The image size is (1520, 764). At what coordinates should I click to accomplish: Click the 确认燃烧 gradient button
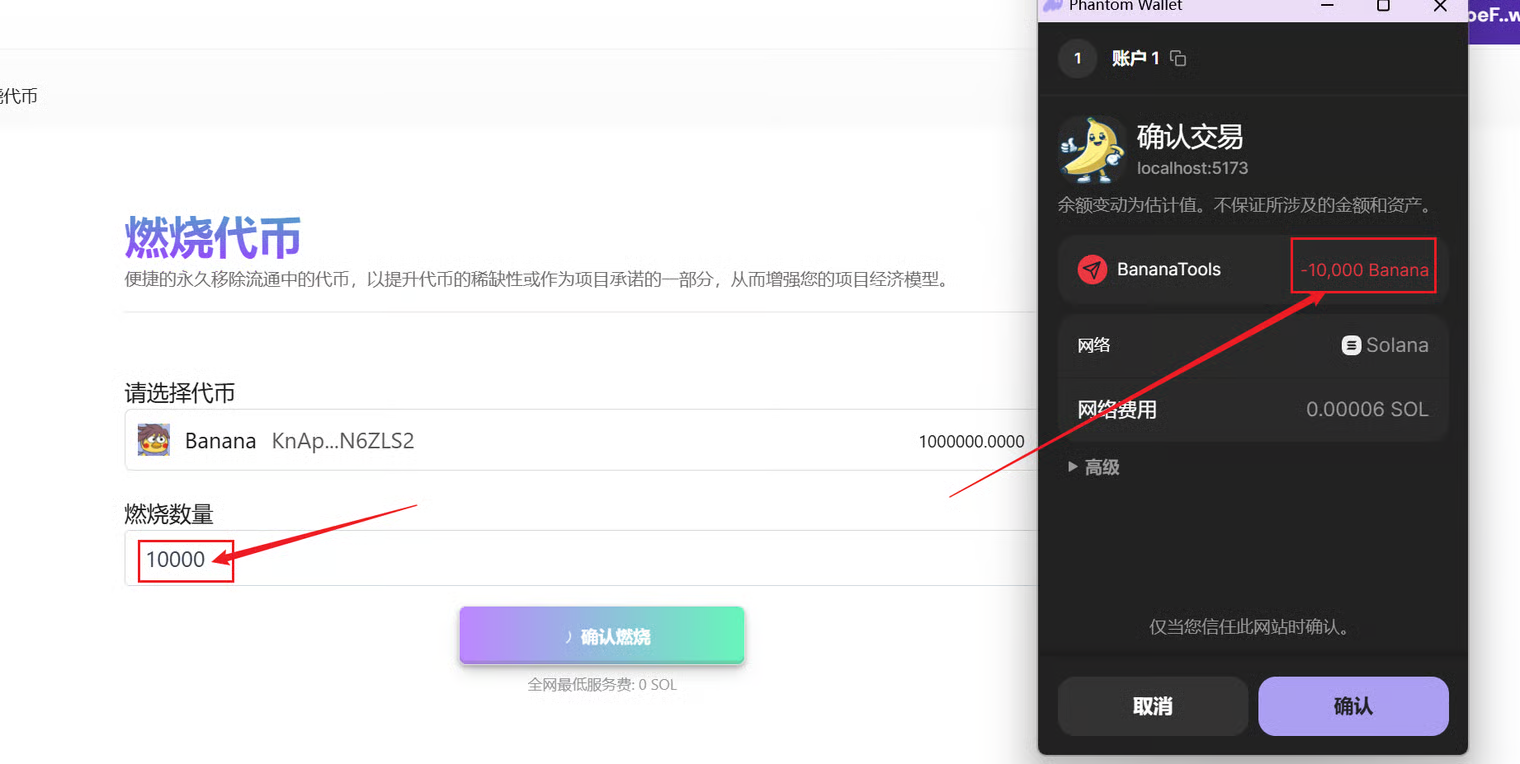pyautogui.click(x=602, y=636)
